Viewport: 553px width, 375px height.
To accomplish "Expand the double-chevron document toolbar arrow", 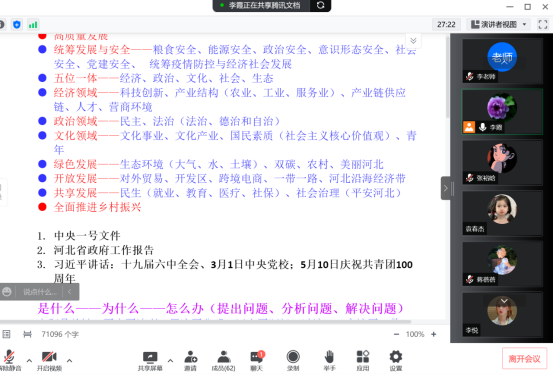I will point(413,41).
